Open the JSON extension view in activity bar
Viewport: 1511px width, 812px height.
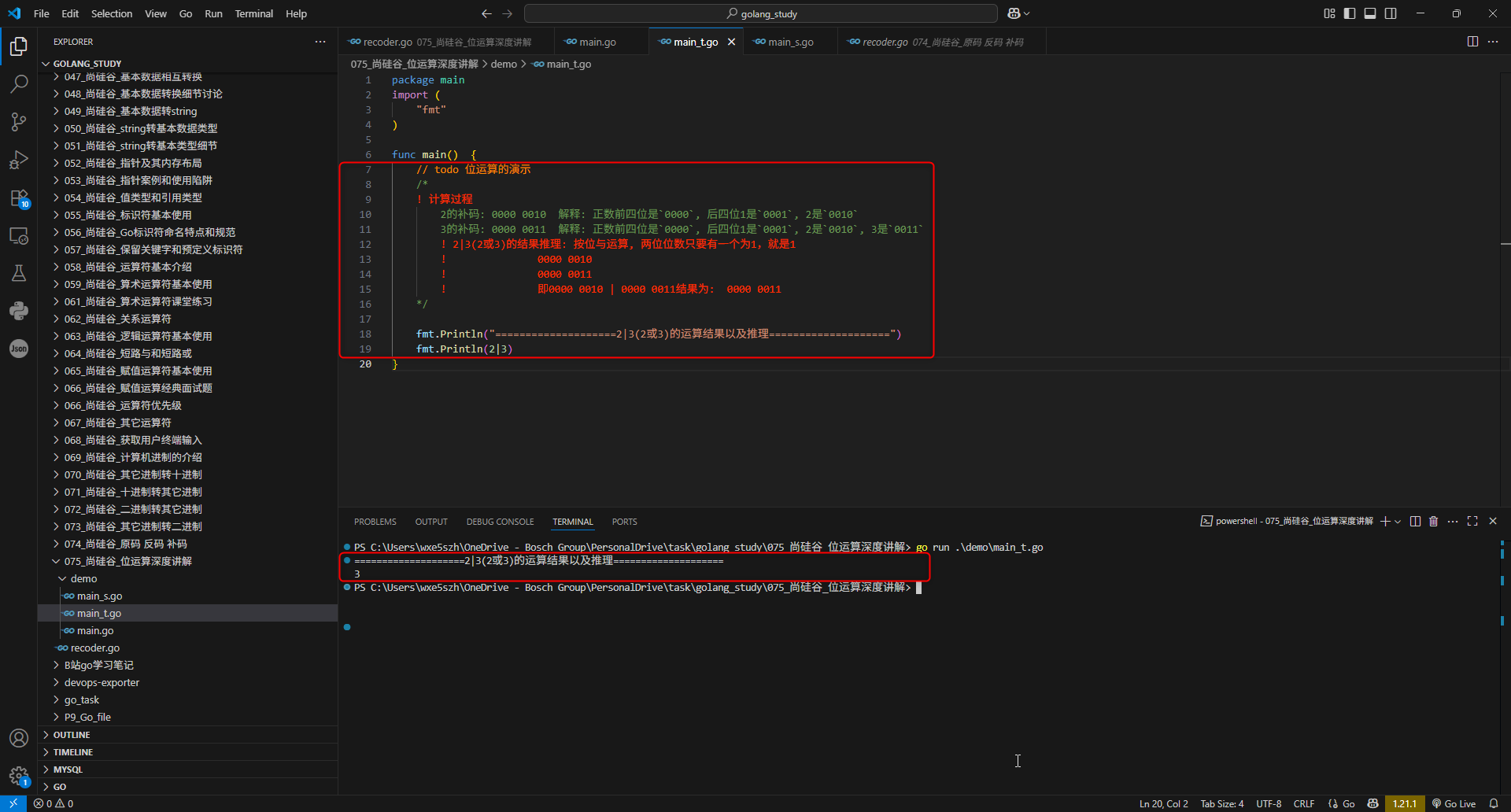point(19,349)
